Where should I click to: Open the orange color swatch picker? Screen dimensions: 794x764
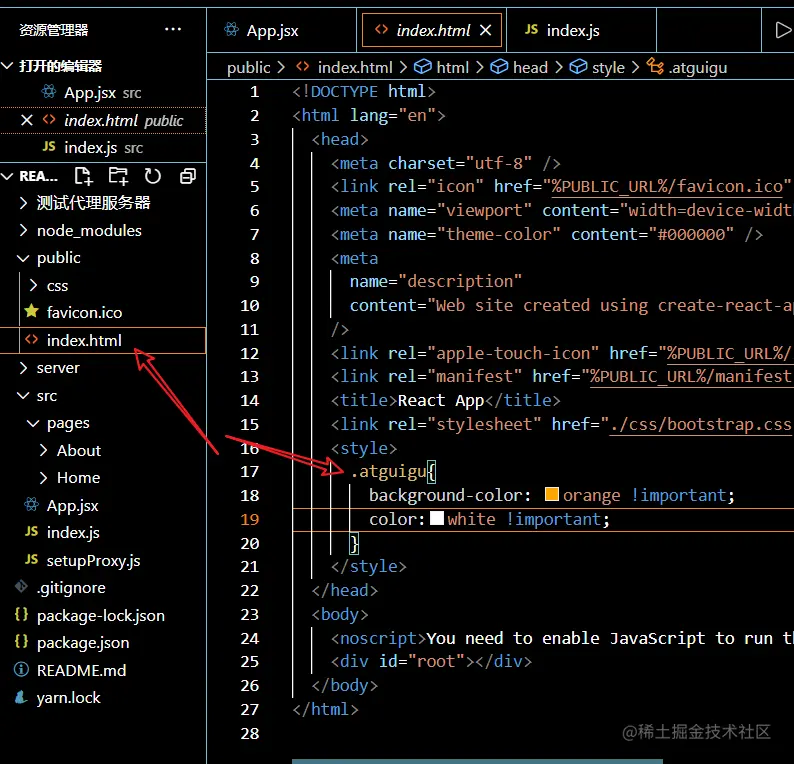[x=551, y=494]
